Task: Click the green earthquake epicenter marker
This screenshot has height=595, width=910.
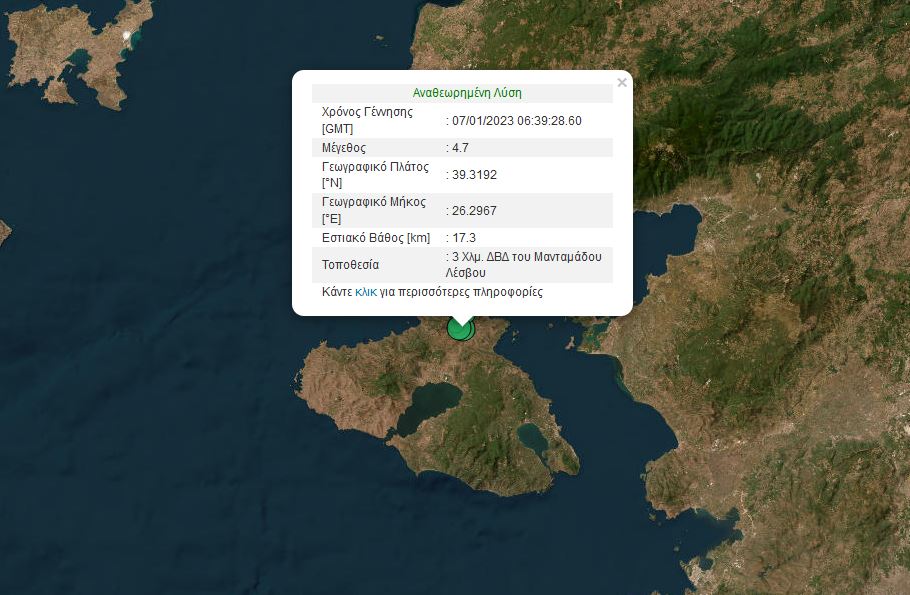Action: coord(461,329)
